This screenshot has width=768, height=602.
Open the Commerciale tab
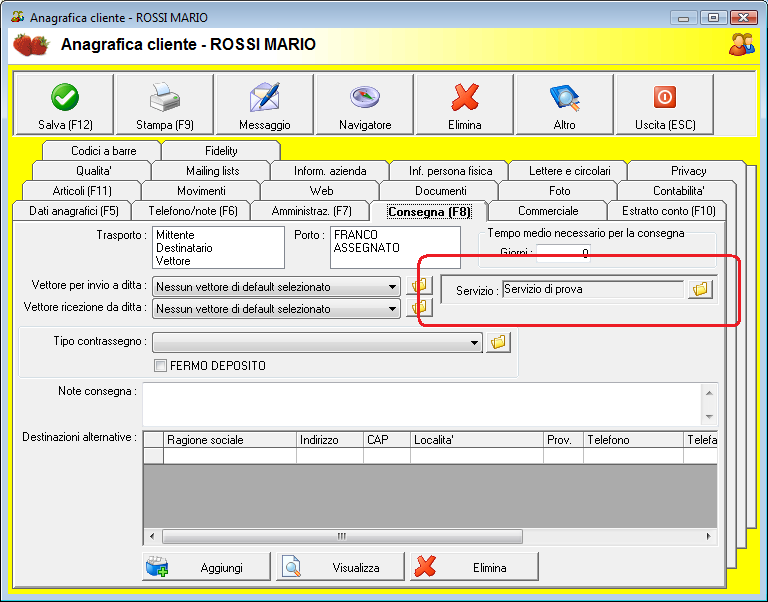(548, 211)
